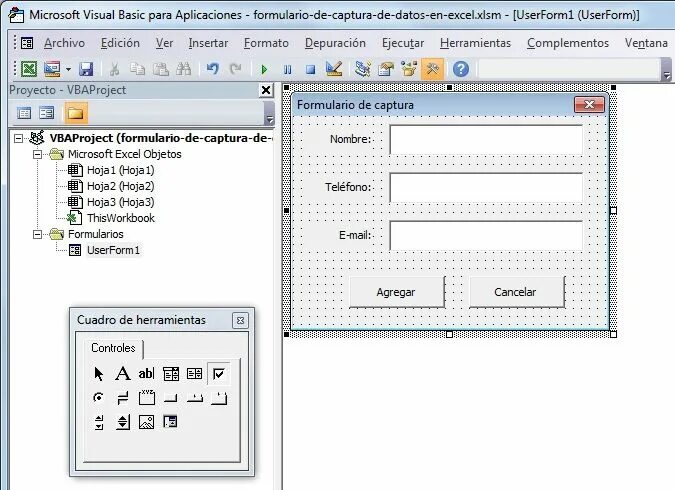This screenshot has height=490, width=675.
Task: Click the Copy toolbar icon
Action: point(138,69)
